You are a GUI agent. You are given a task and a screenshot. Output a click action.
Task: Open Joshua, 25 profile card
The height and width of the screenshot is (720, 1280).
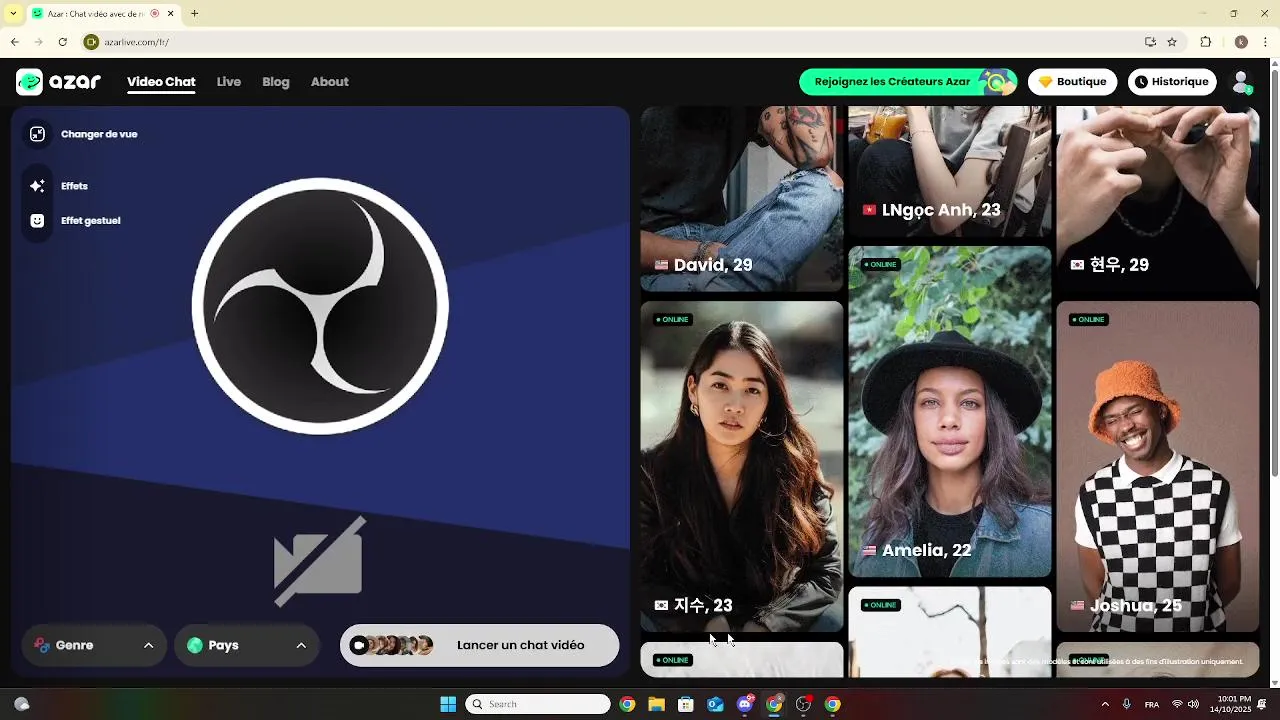click(x=1158, y=466)
